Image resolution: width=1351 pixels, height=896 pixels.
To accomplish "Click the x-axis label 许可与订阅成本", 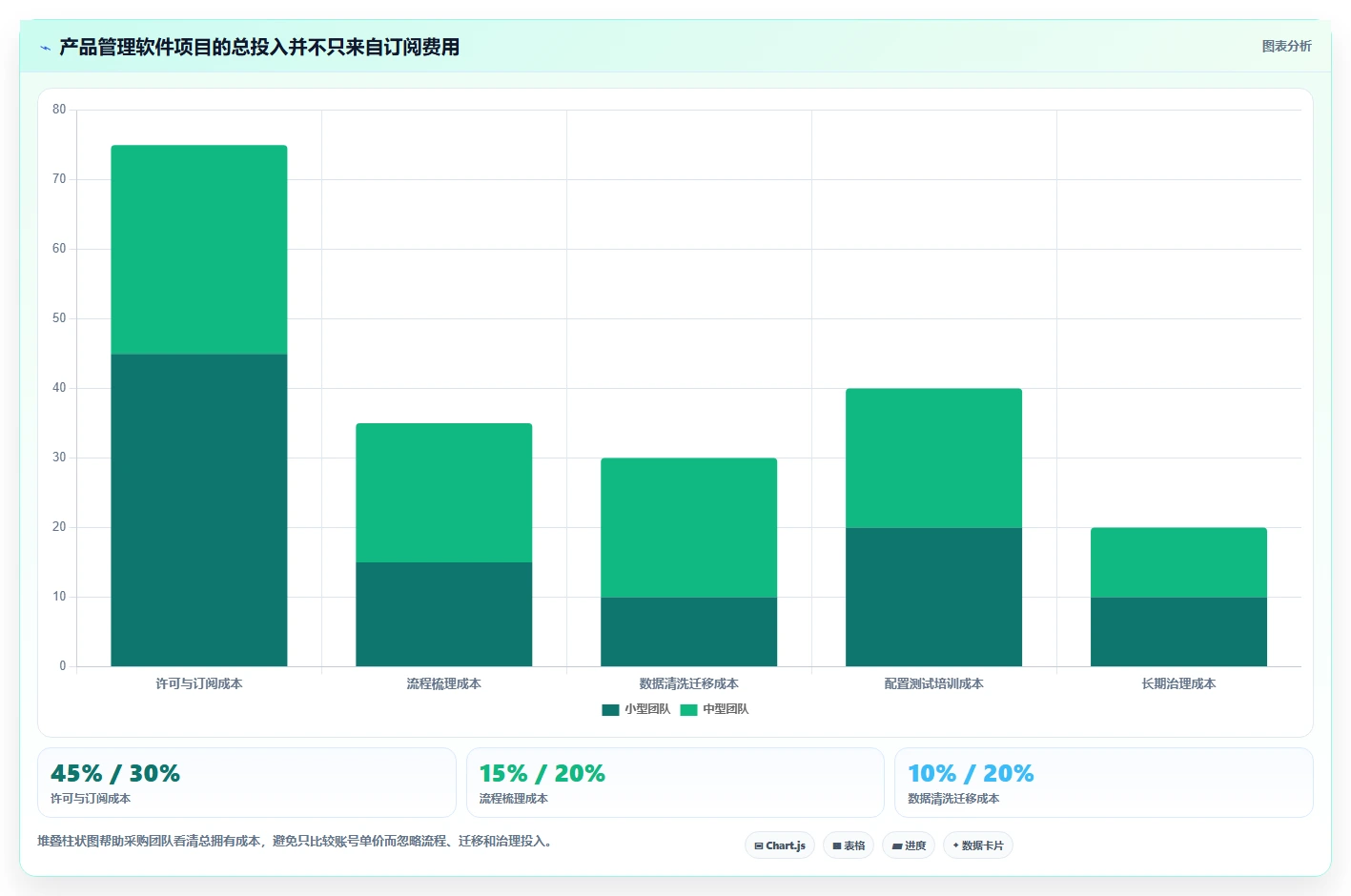I will click(199, 683).
